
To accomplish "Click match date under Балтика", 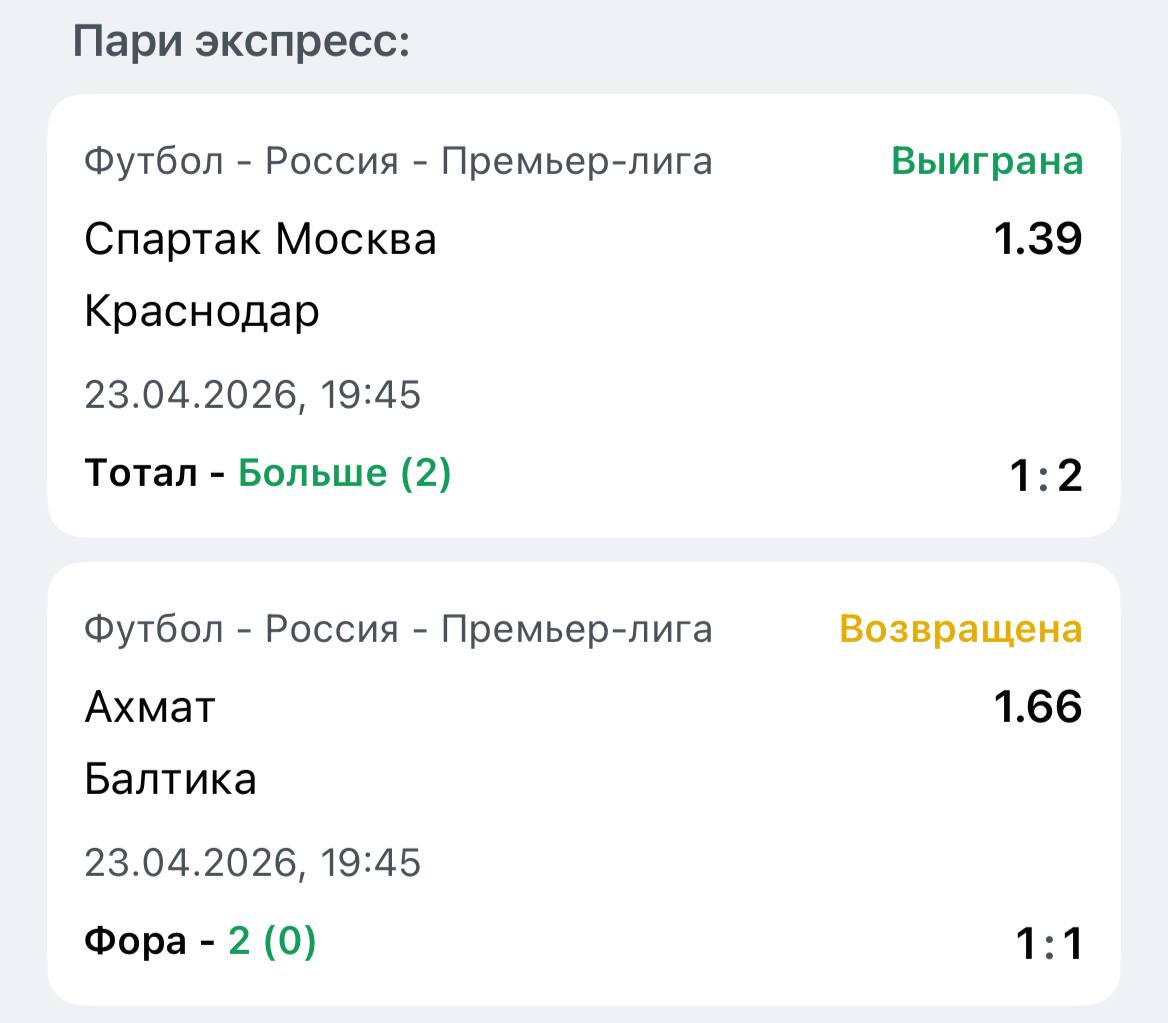I will click(x=253, y=863).
